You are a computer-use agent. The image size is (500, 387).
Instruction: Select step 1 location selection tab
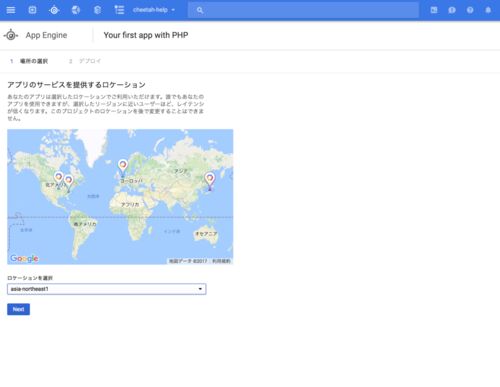pyautogui.click(x=29, y=61)
